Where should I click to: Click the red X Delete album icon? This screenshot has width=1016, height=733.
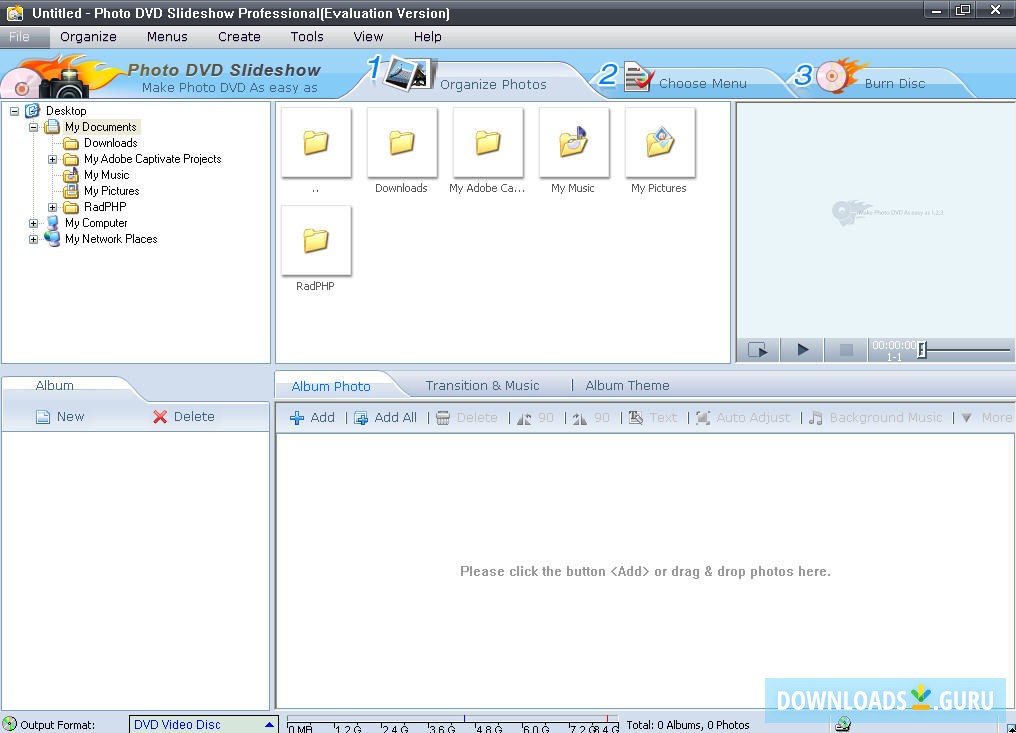[x=160, y=417]
